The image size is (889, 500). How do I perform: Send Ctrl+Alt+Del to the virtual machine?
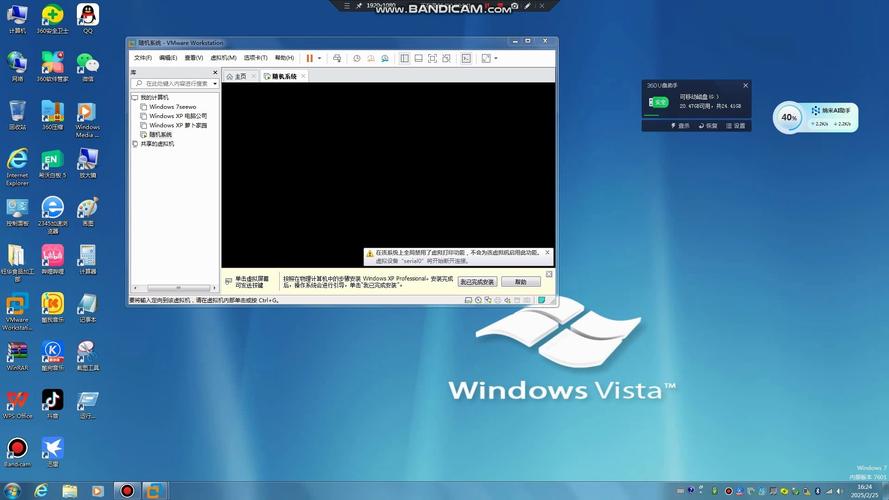(x=337, y=58)
